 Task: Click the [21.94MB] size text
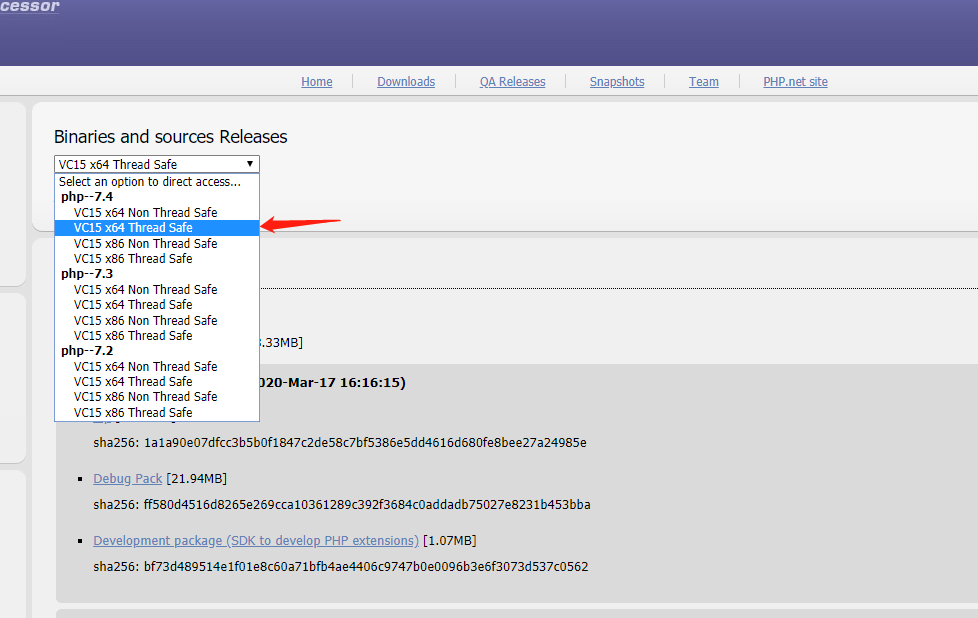(x=196, y=478)
